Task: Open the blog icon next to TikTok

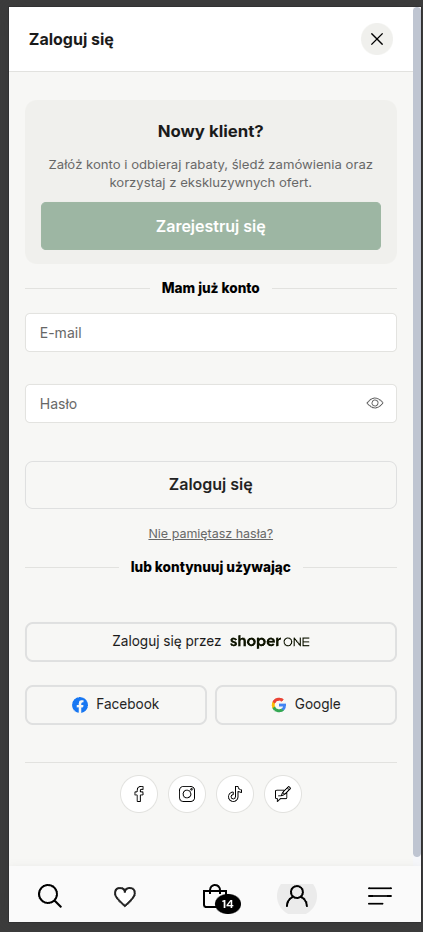Action: (x=283, y=794)
